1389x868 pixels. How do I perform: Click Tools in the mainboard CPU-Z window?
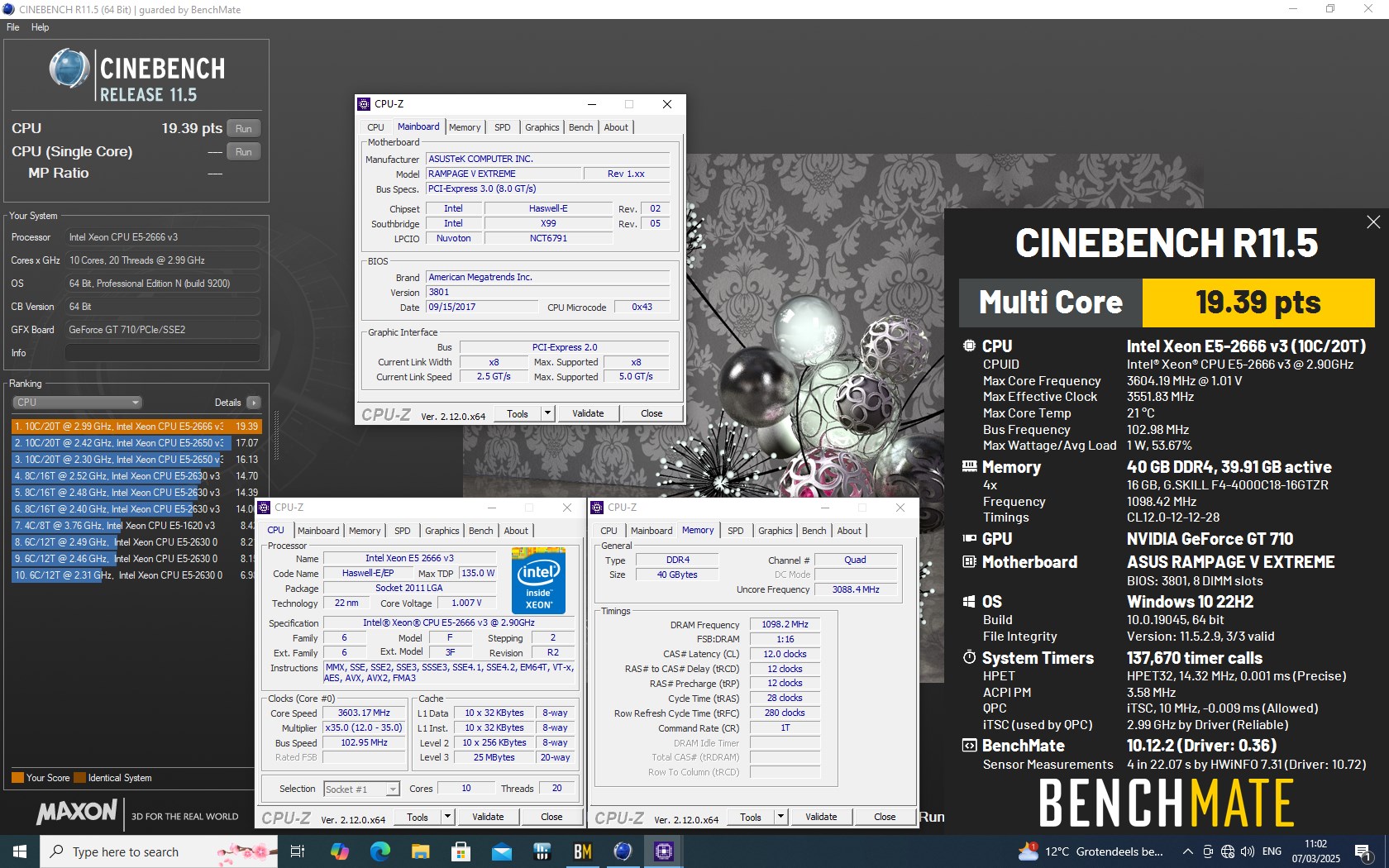[518, 414]
